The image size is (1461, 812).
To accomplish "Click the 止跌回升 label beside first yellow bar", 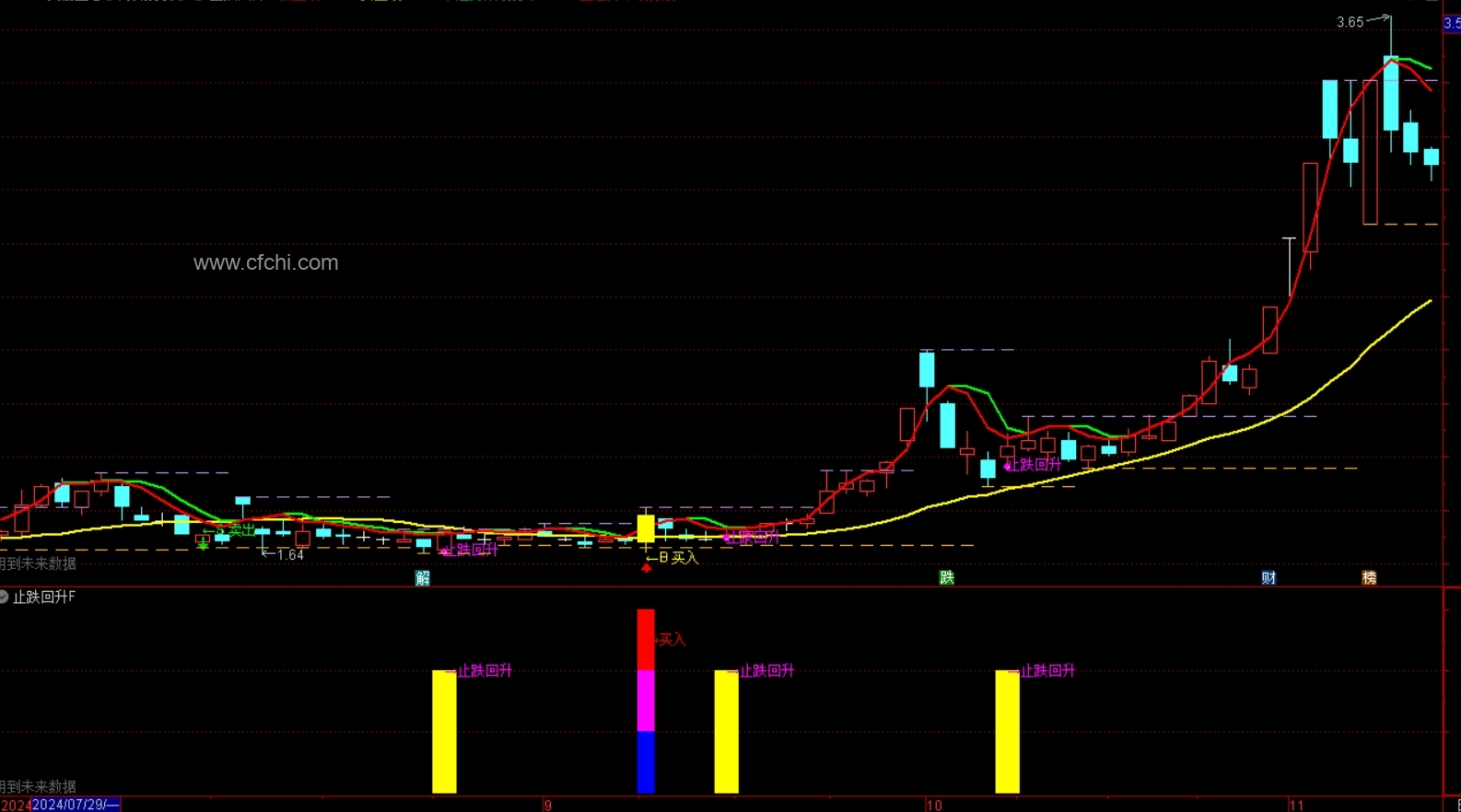I will click(485, 670).
